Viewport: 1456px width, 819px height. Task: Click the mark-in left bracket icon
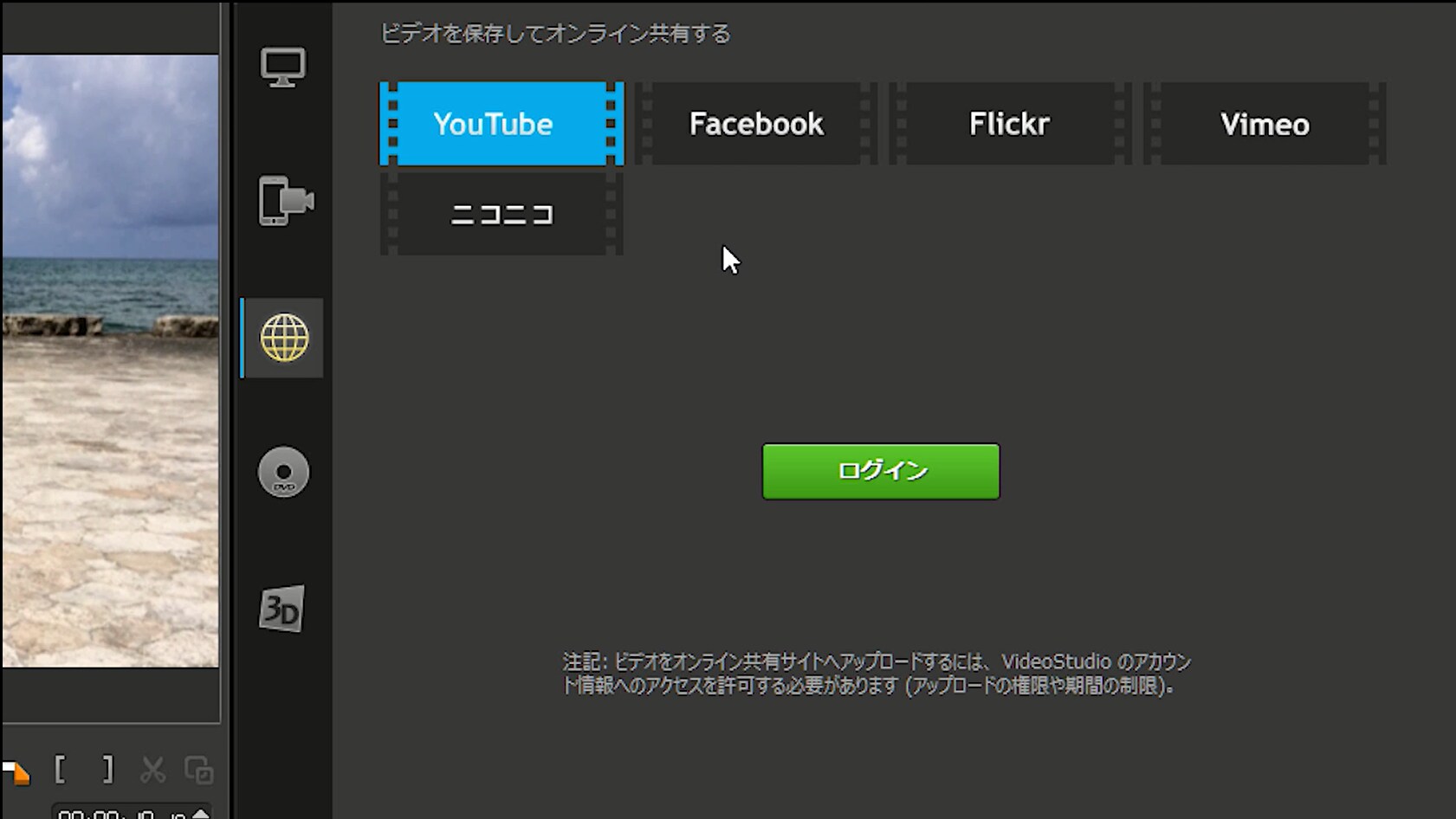(x=60, y=769)
